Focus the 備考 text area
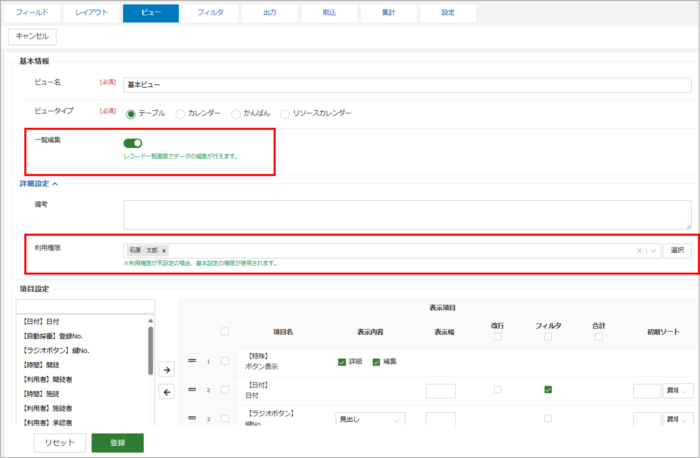Screen dimensions: 700x458 (407, 215)
